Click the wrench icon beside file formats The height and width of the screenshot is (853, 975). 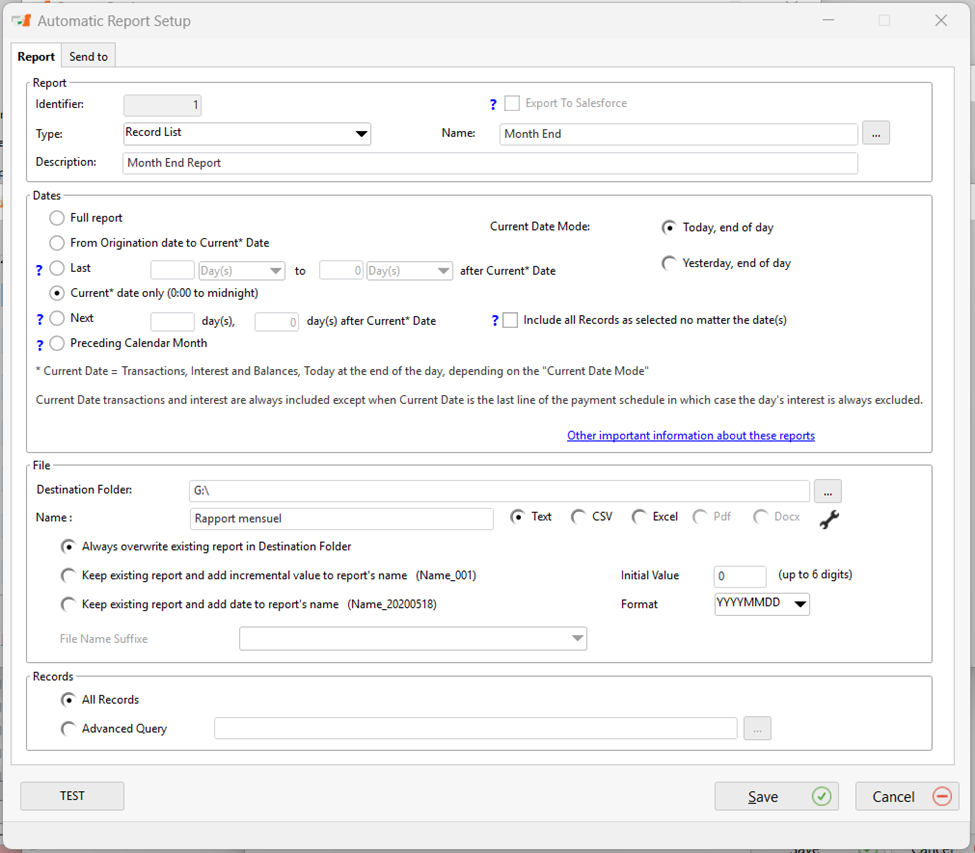(x=829, y=519)
